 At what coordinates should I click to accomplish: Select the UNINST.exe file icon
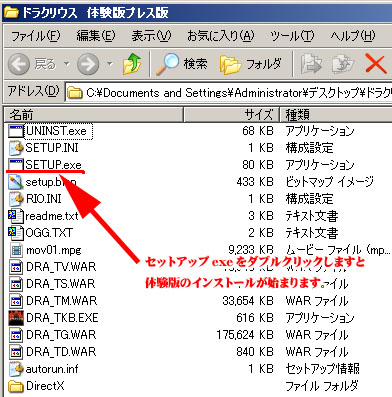15,131
